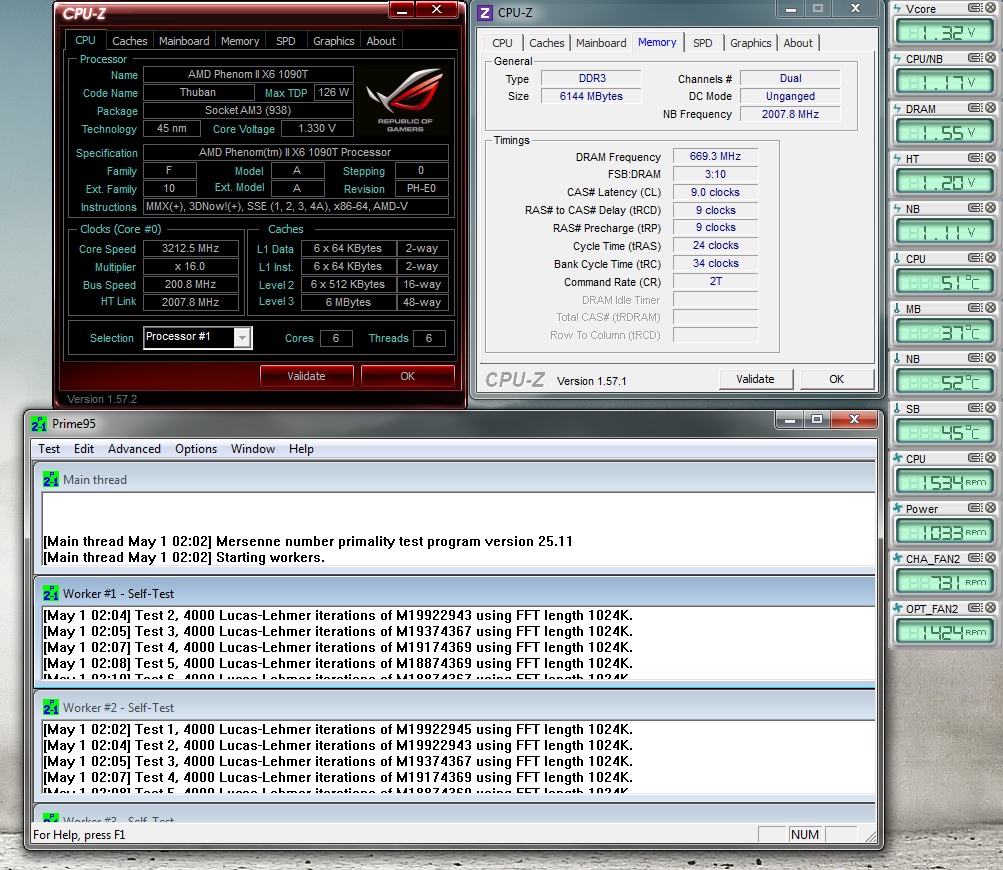Click the pin icon on the MB temperature widget
The height and width of the screenshot is (870, 1003).
point(975,308)
